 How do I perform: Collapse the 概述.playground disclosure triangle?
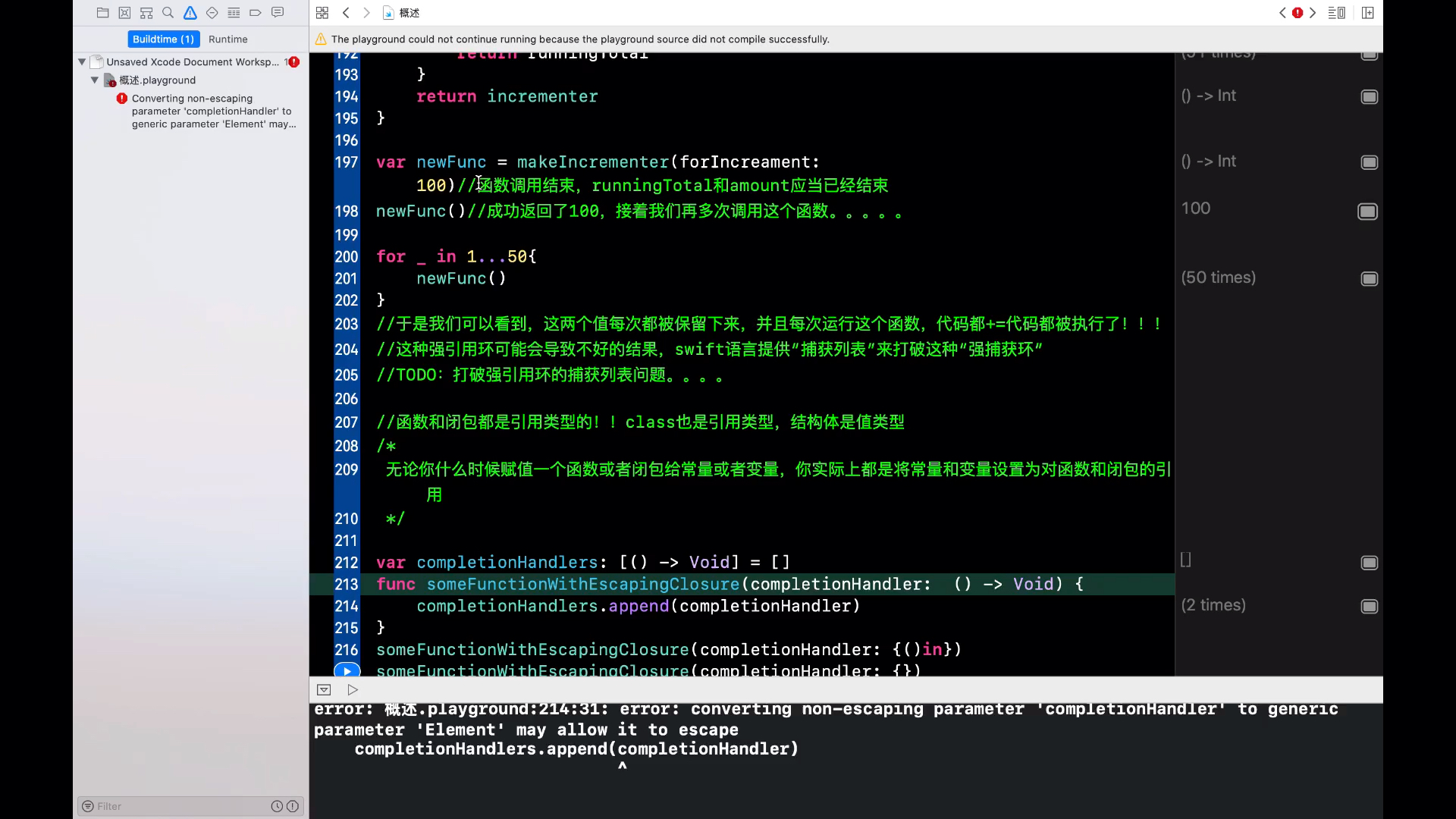(95, 80)
